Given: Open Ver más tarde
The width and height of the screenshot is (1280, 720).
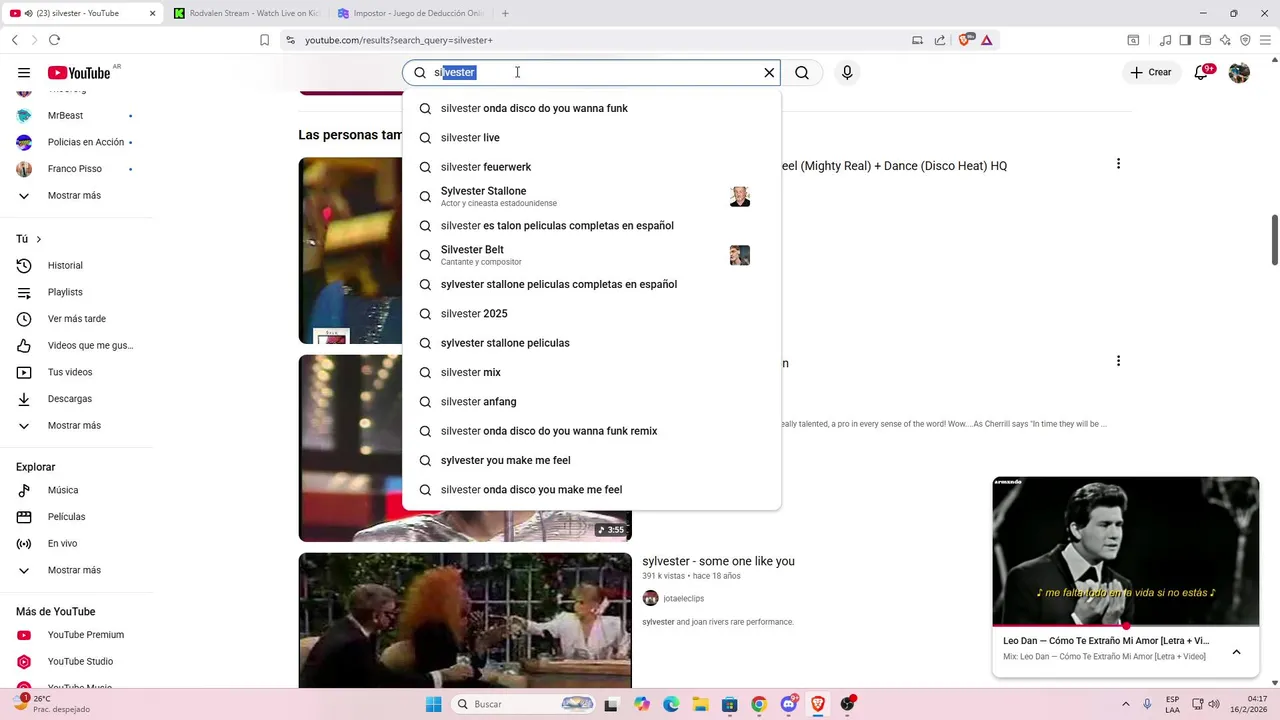Looking at the screenshot, I should tap(76, 319).
